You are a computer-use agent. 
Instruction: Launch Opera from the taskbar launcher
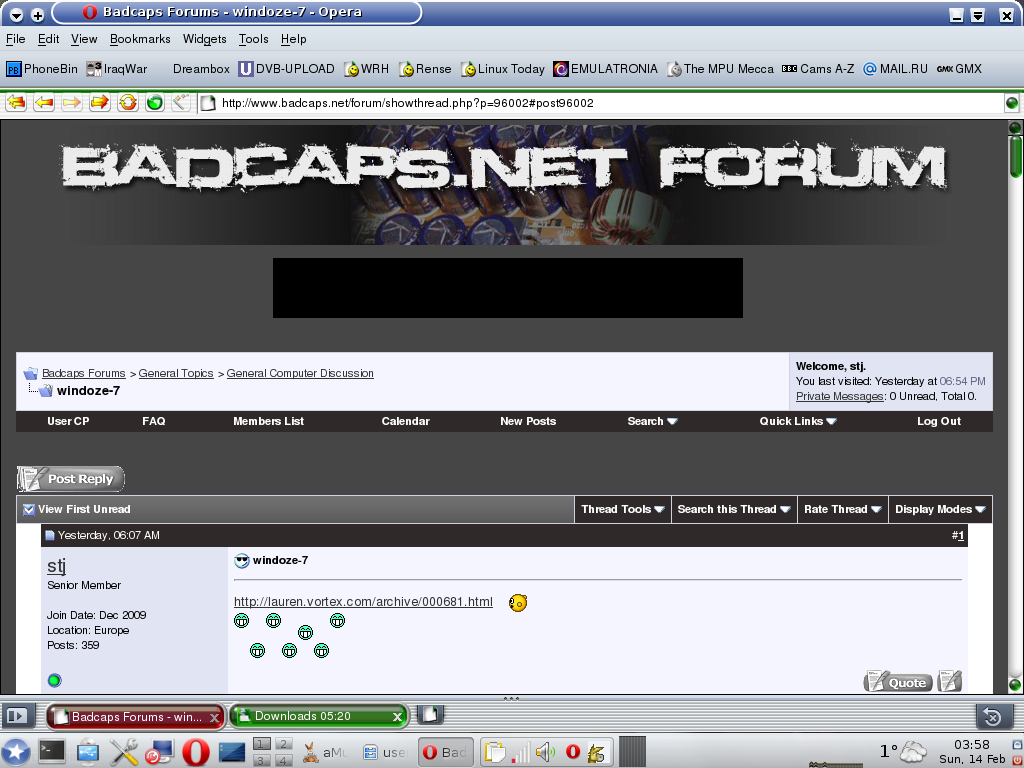[195, 752]
